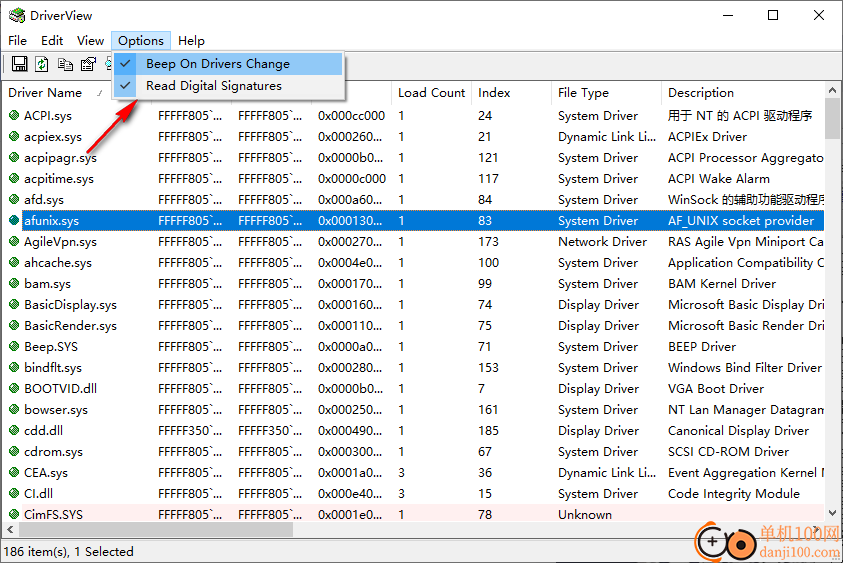This screenshot has height=563, width=843.
Task: Sort by Driver Name column header
Action: pos(56,92)
